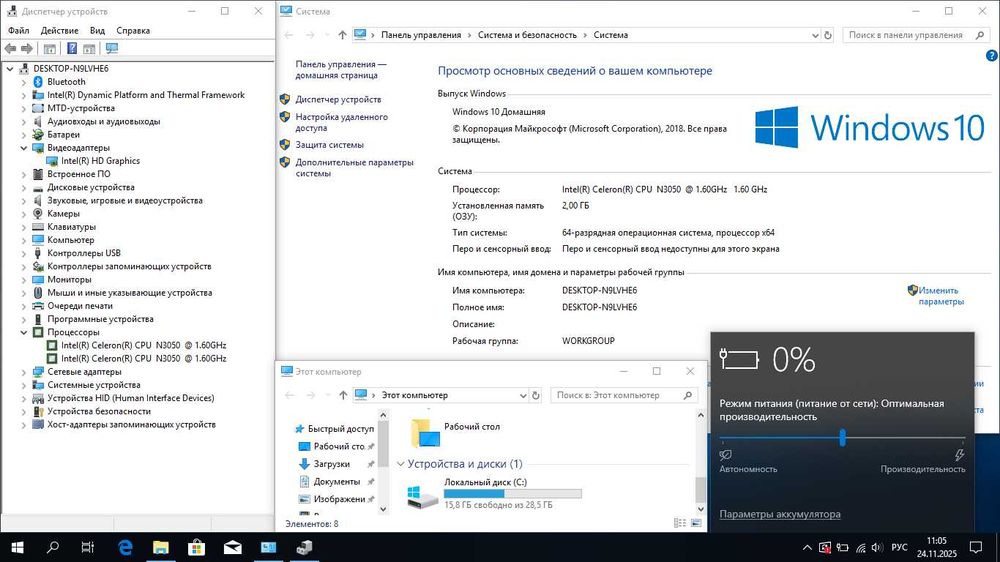Select the Intel(R) HD Graphics adapter
This screenshot has width=1000, height=562.
100,161
